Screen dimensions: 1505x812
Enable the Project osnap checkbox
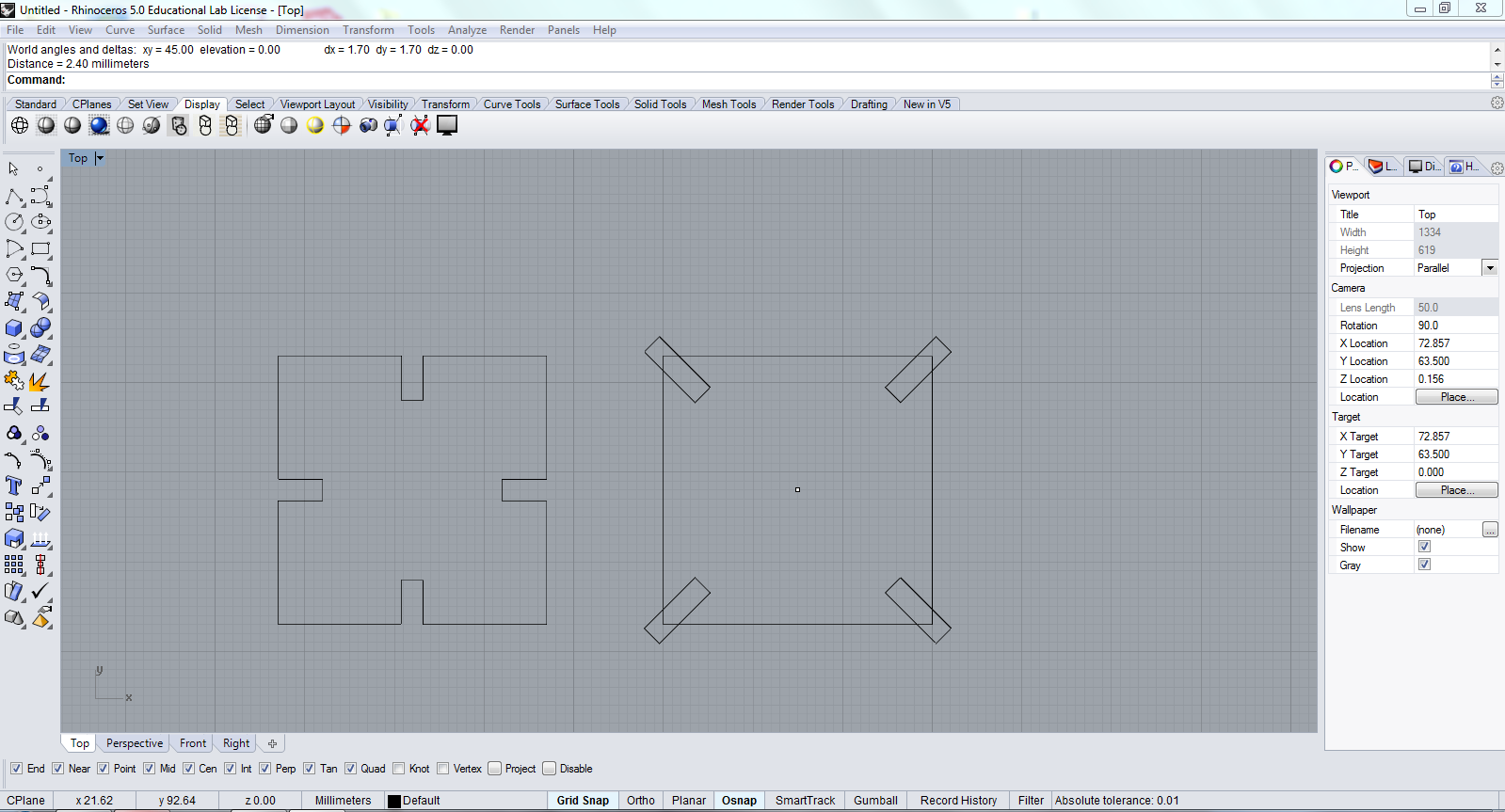(x=495, y=769)
